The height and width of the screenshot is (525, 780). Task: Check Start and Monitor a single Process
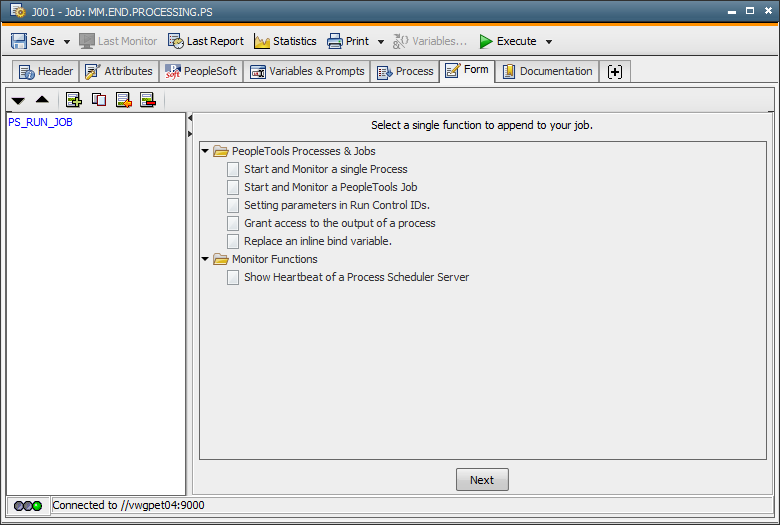[x=233, y=170]
